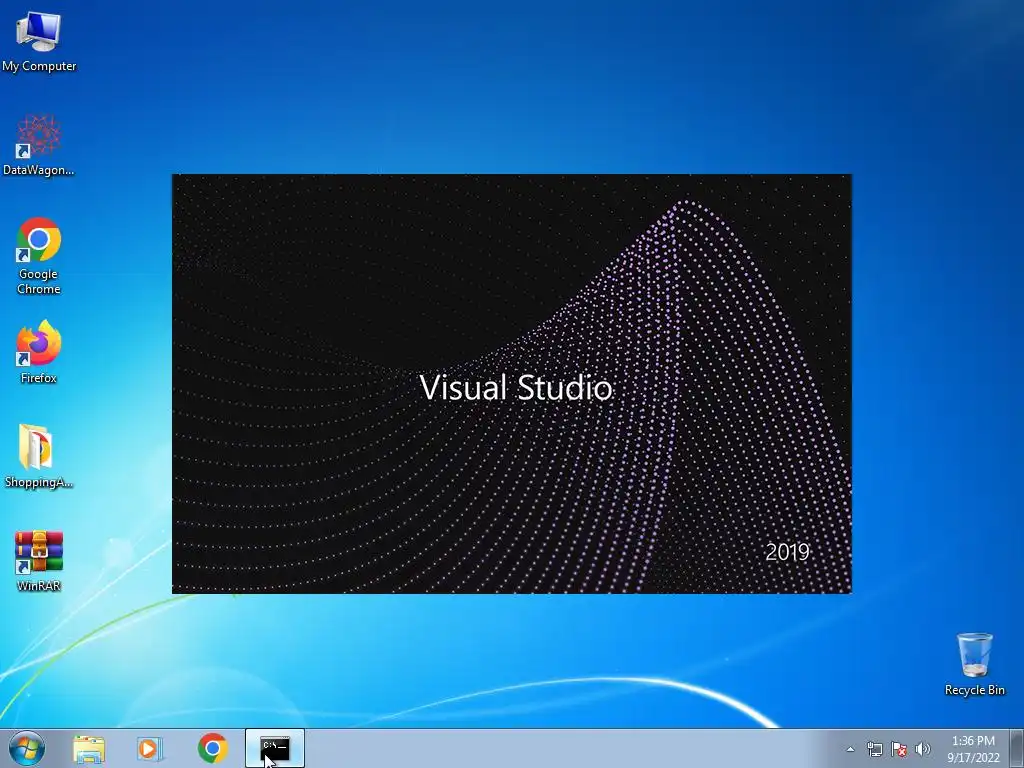Launch Windows Media Player from taskbar
This screenshot has height=768, width=1024.
coord(150,748)
